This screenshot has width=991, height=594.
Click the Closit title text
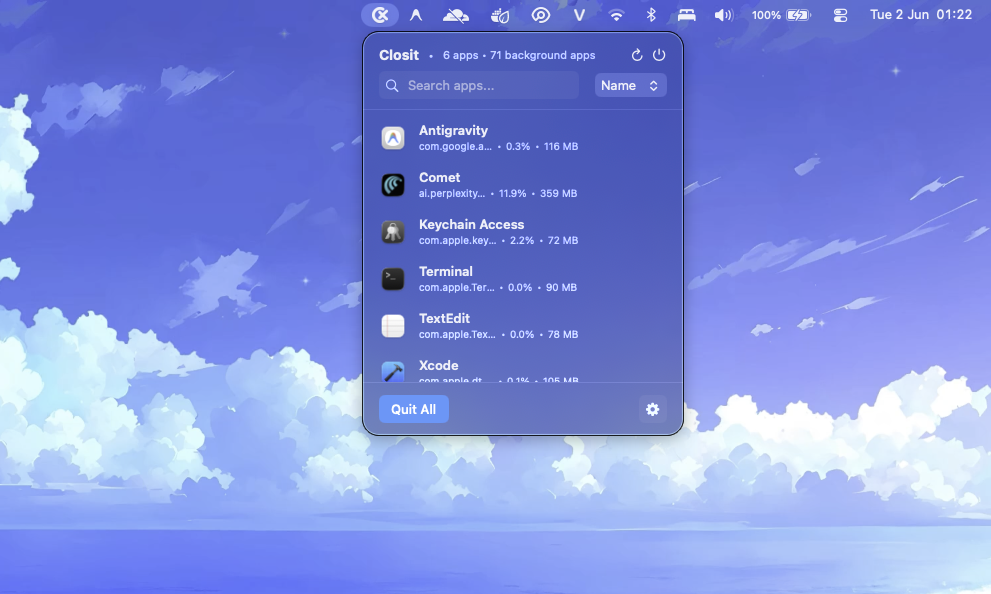click(399, 55)
